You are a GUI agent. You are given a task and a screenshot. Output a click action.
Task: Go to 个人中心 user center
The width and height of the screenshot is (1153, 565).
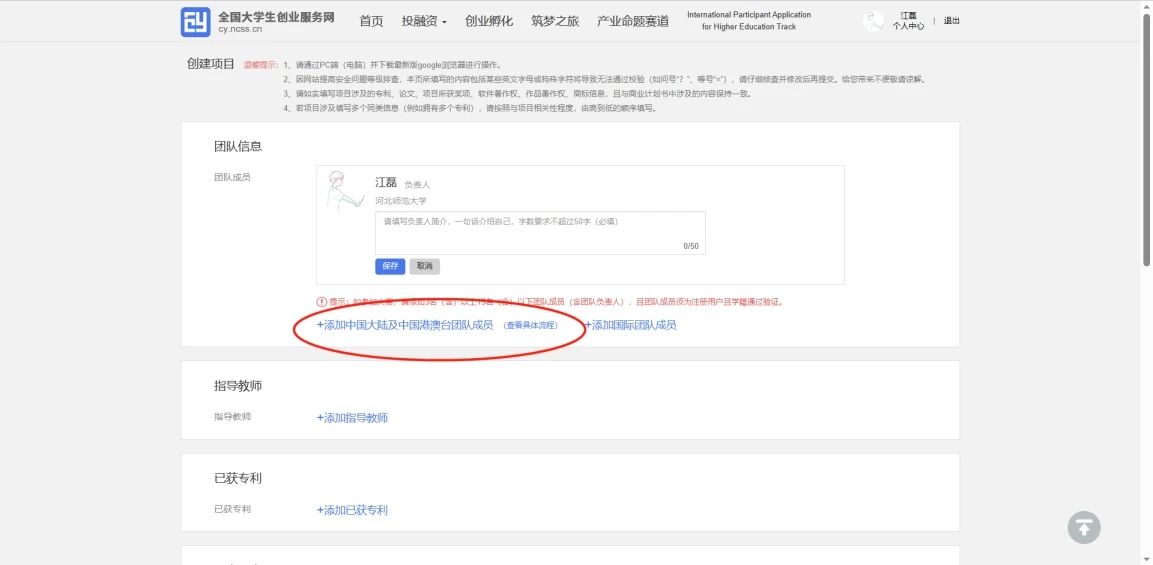click(x=908, y=26)
